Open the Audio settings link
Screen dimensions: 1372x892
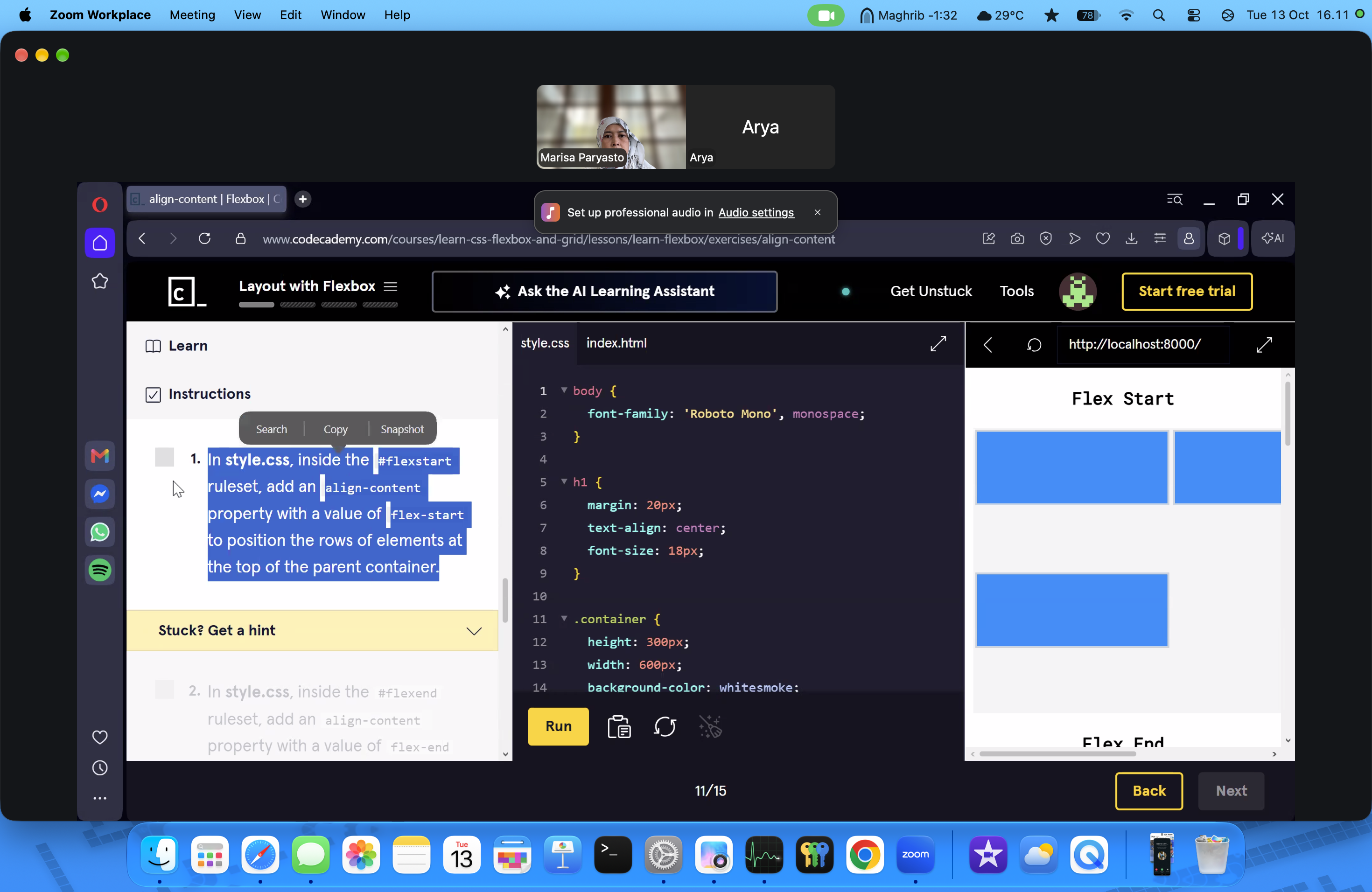(x=756, y=213)
